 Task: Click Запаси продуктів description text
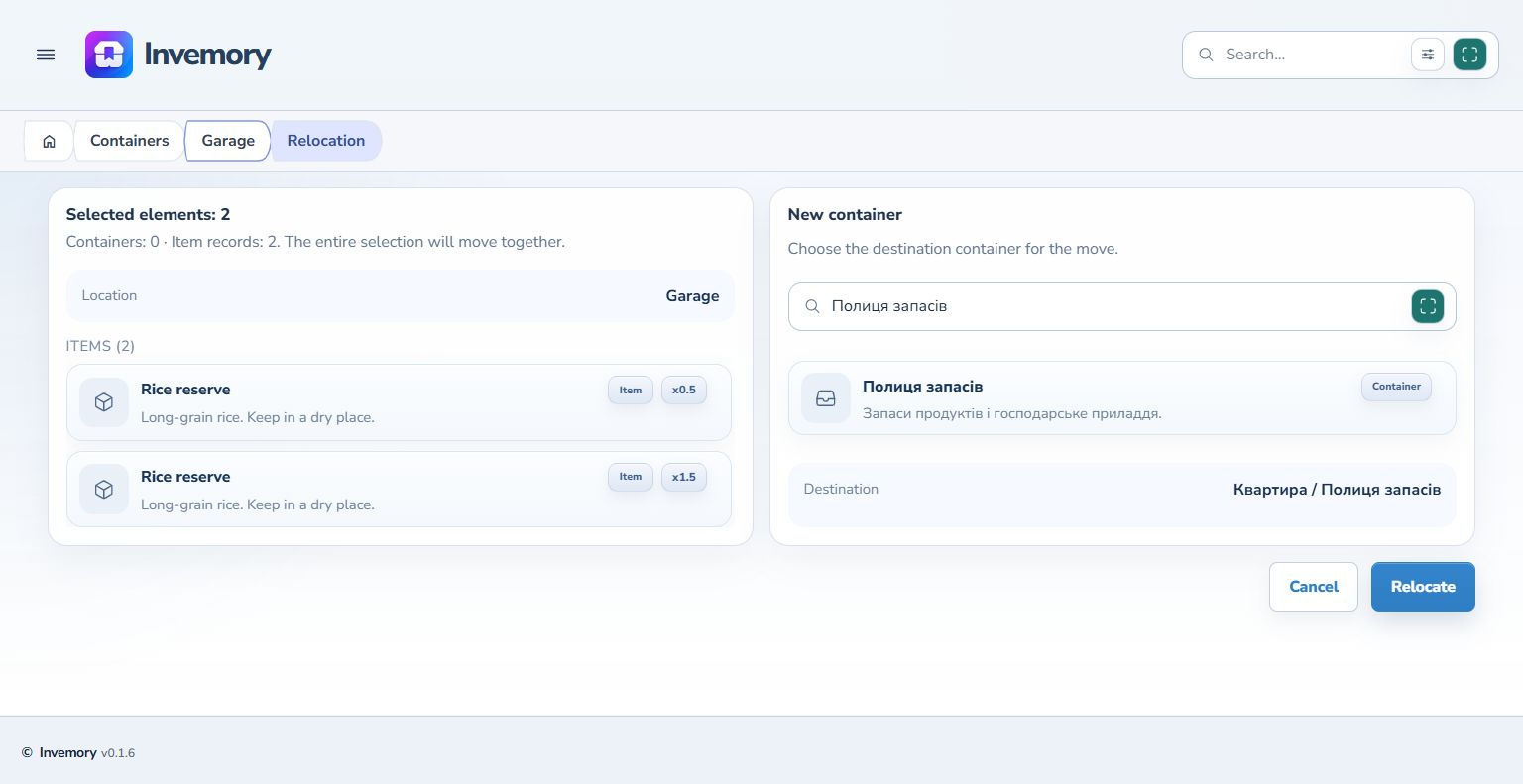1011,414
